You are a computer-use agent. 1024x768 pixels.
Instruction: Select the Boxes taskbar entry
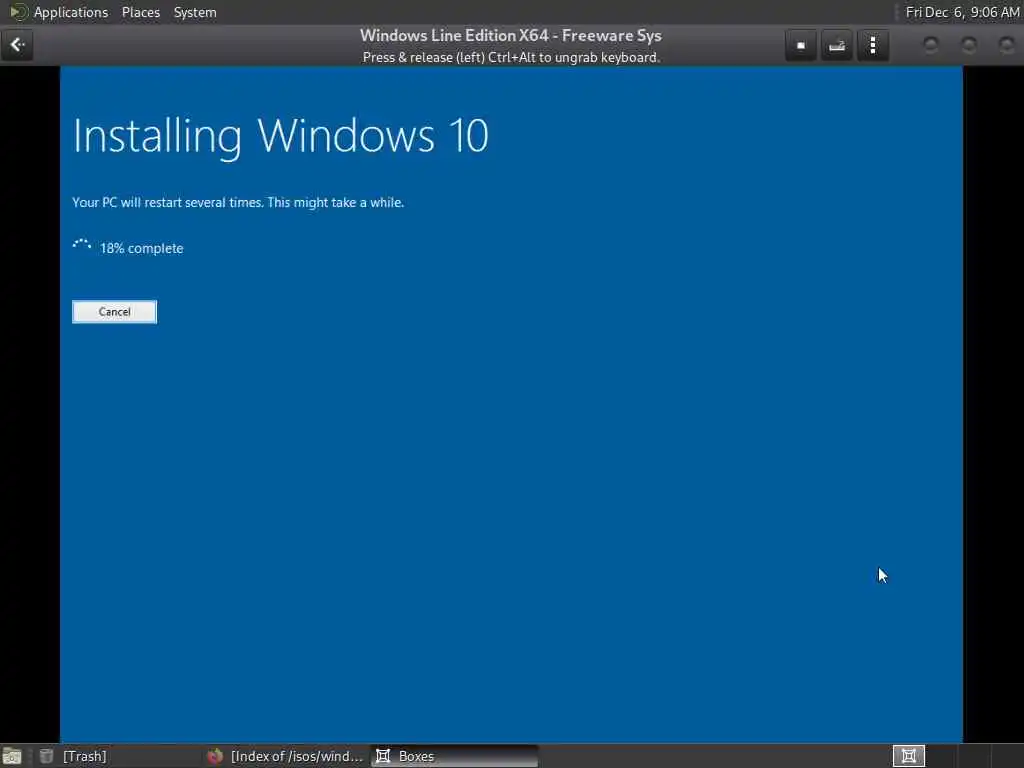[455, 756]
